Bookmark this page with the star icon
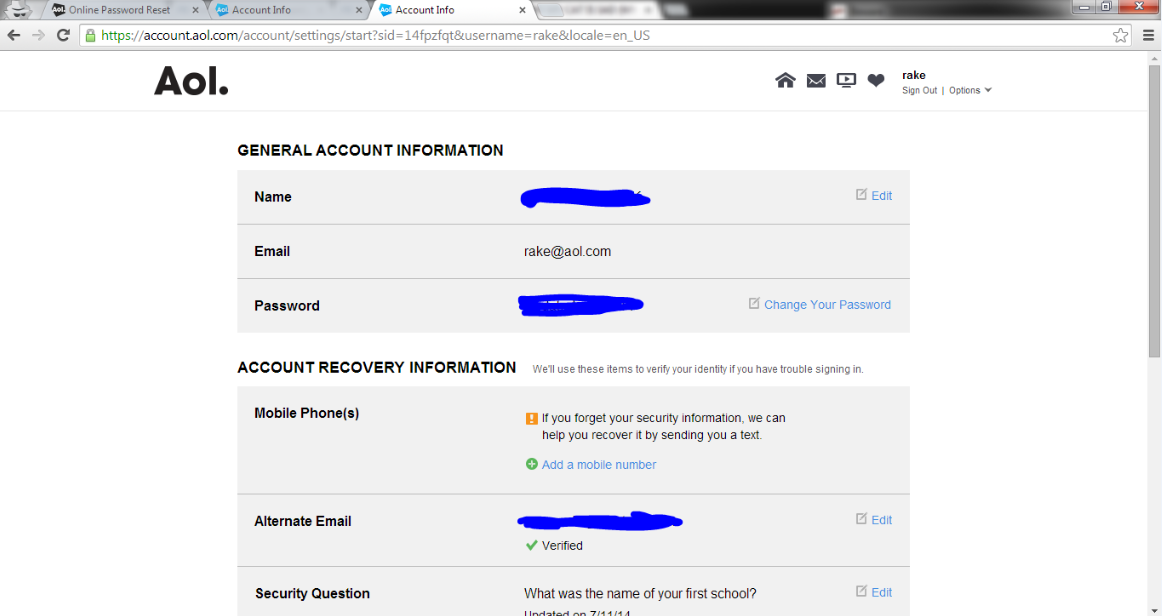The width and height of the screenshot is (1162, 616). click(x=1120, y=35)
